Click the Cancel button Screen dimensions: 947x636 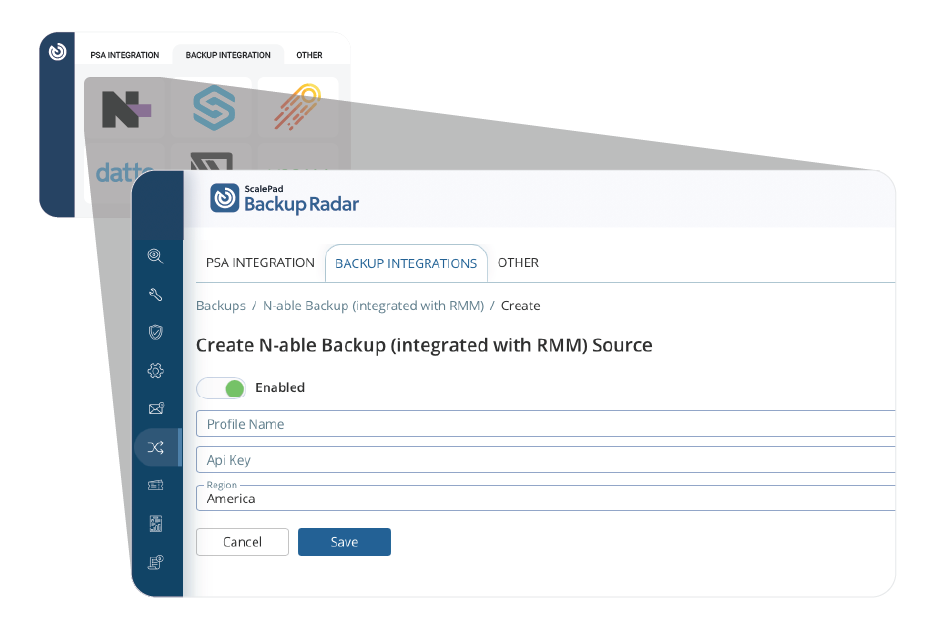tap(242, 542)
